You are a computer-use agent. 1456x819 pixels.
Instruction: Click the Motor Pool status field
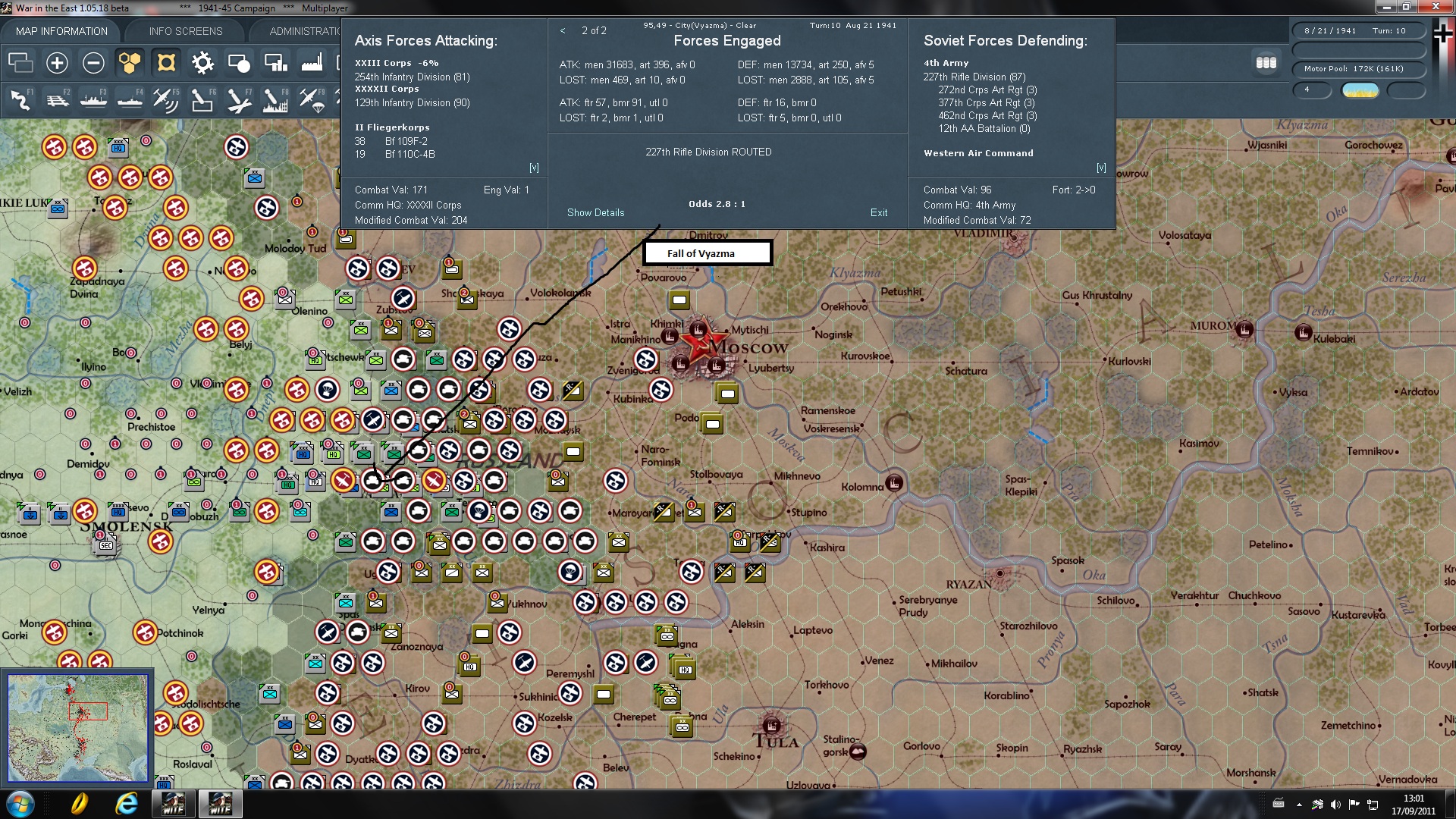point(1359,69)
